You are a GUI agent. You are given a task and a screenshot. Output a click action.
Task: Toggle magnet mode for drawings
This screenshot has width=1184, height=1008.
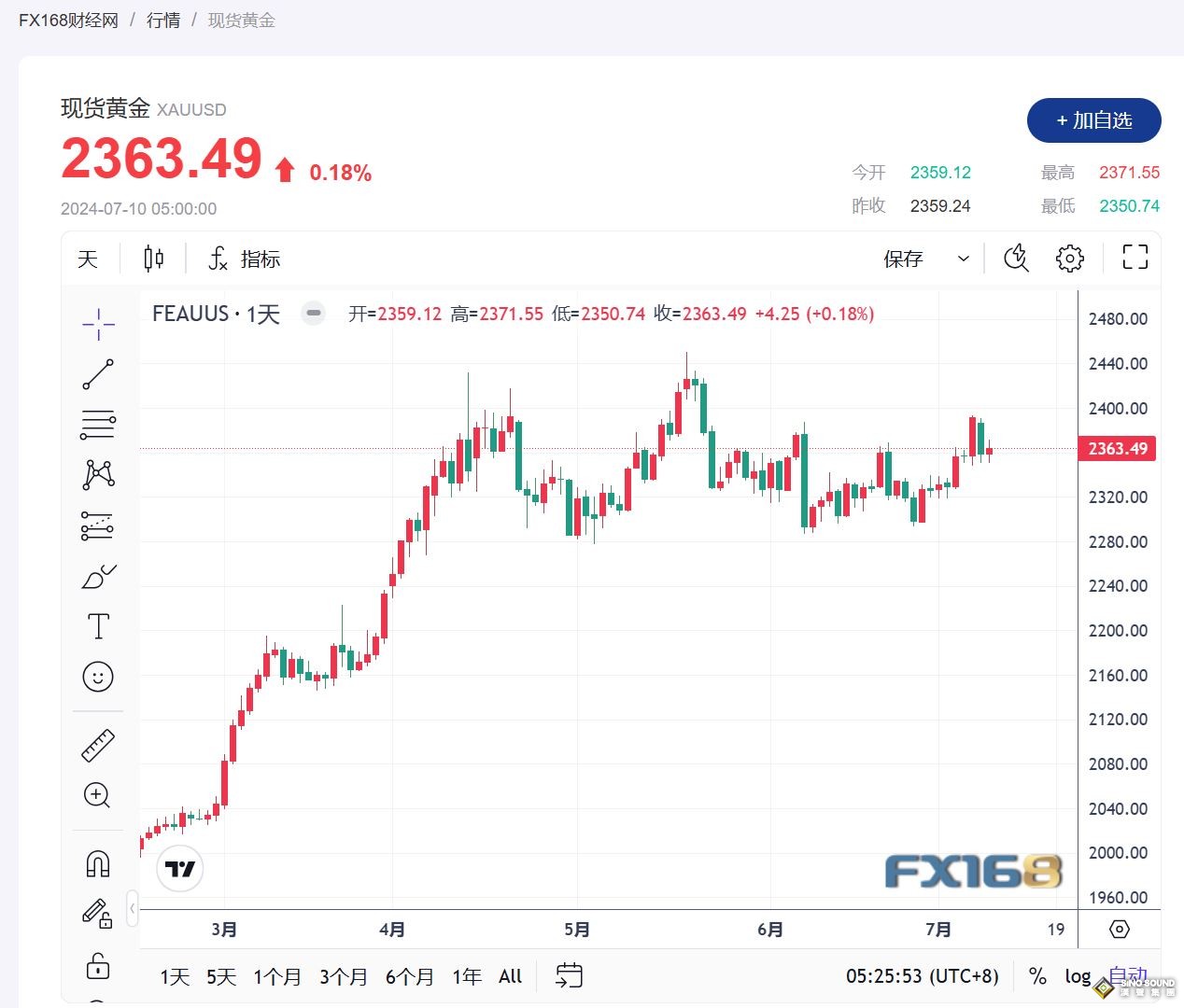[98, 863]
